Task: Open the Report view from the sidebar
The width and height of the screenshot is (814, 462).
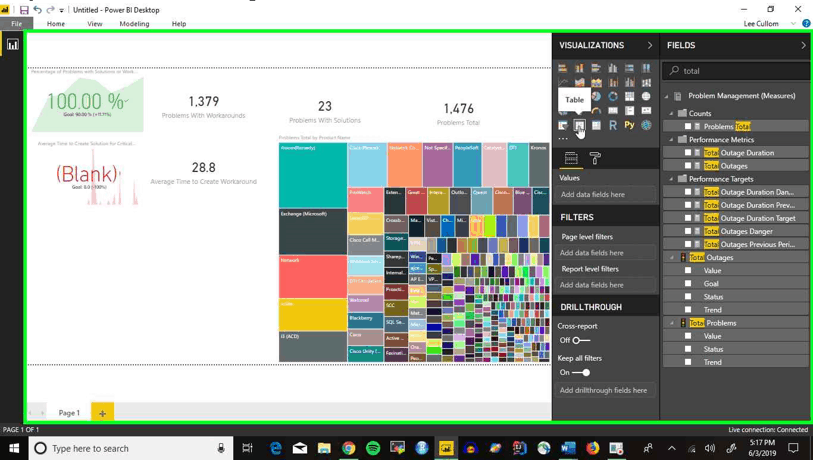Action: [x=12, y=45]
